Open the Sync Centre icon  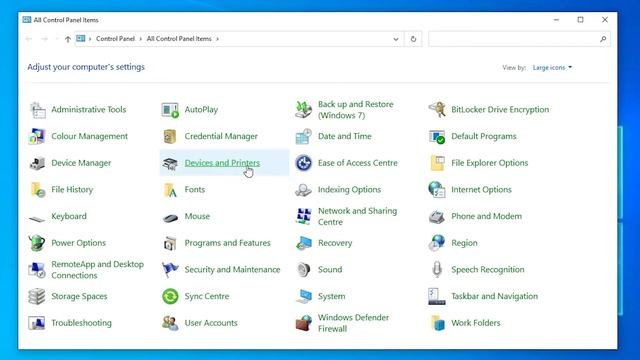[170, 296]
